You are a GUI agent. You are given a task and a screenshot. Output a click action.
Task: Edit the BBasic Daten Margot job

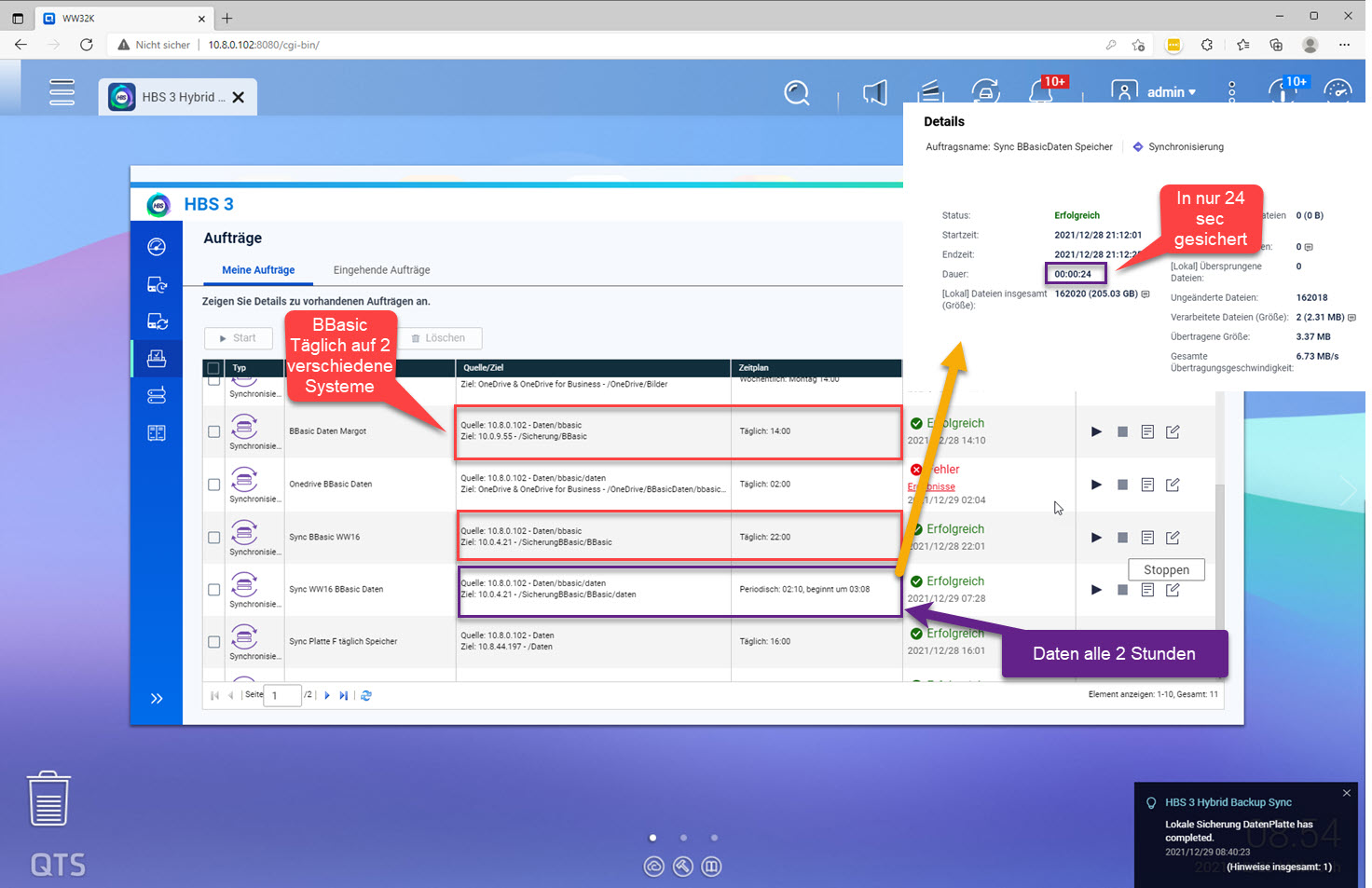[x=1173, y=431]
